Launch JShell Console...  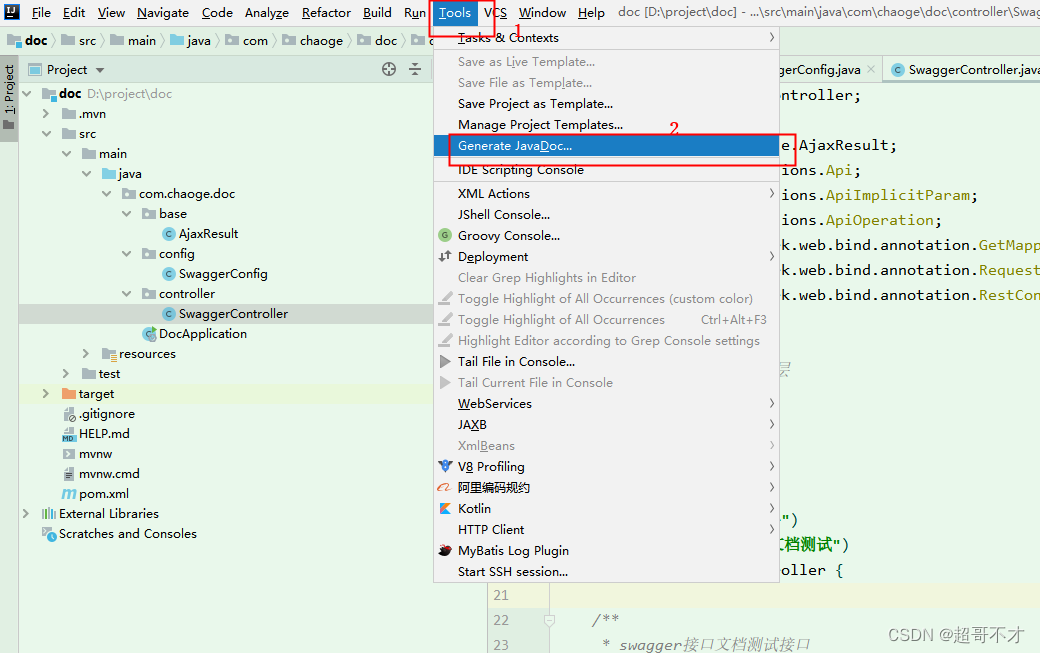[x=606, y=215]
